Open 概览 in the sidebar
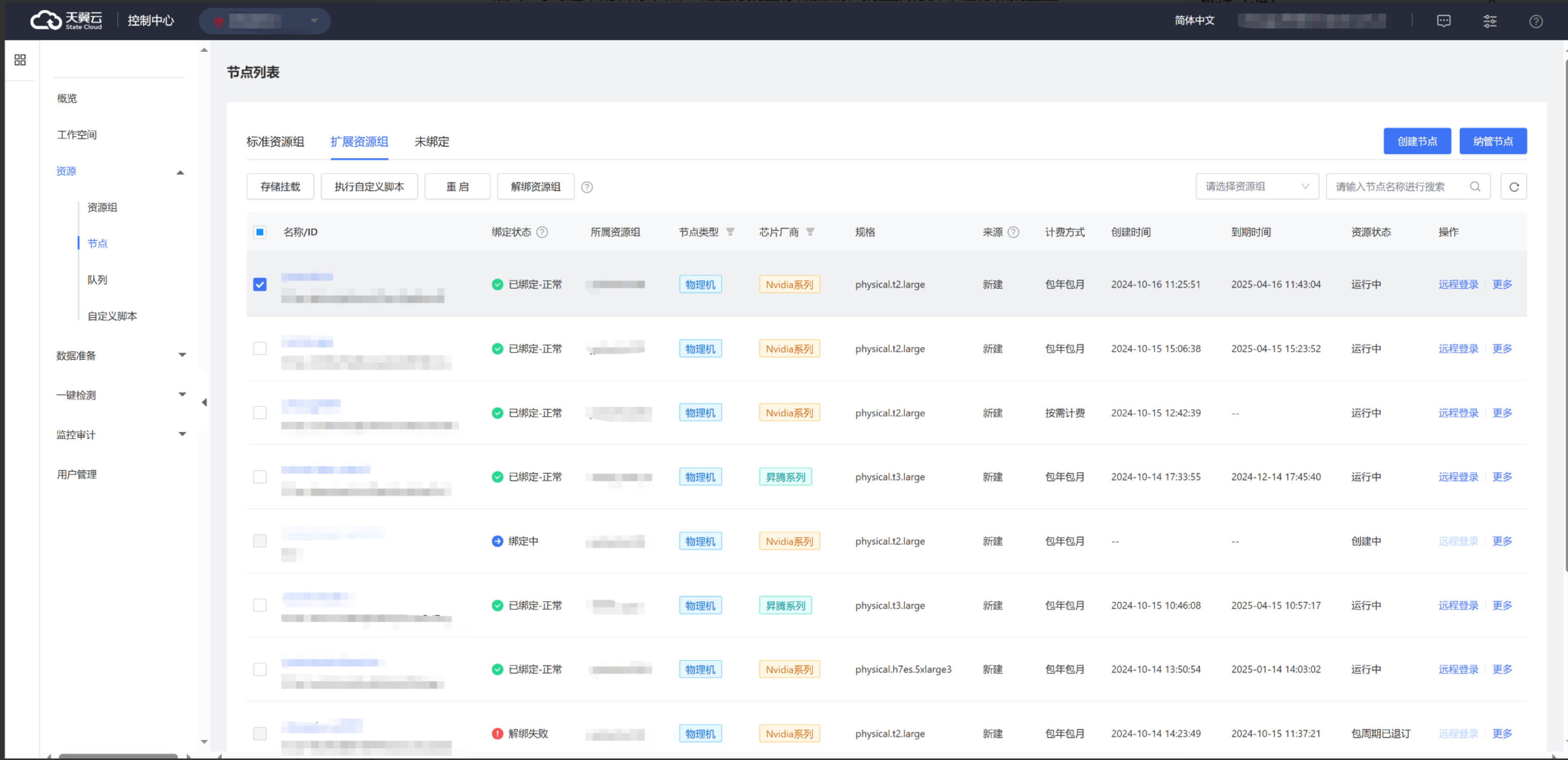 coord(67,98)
